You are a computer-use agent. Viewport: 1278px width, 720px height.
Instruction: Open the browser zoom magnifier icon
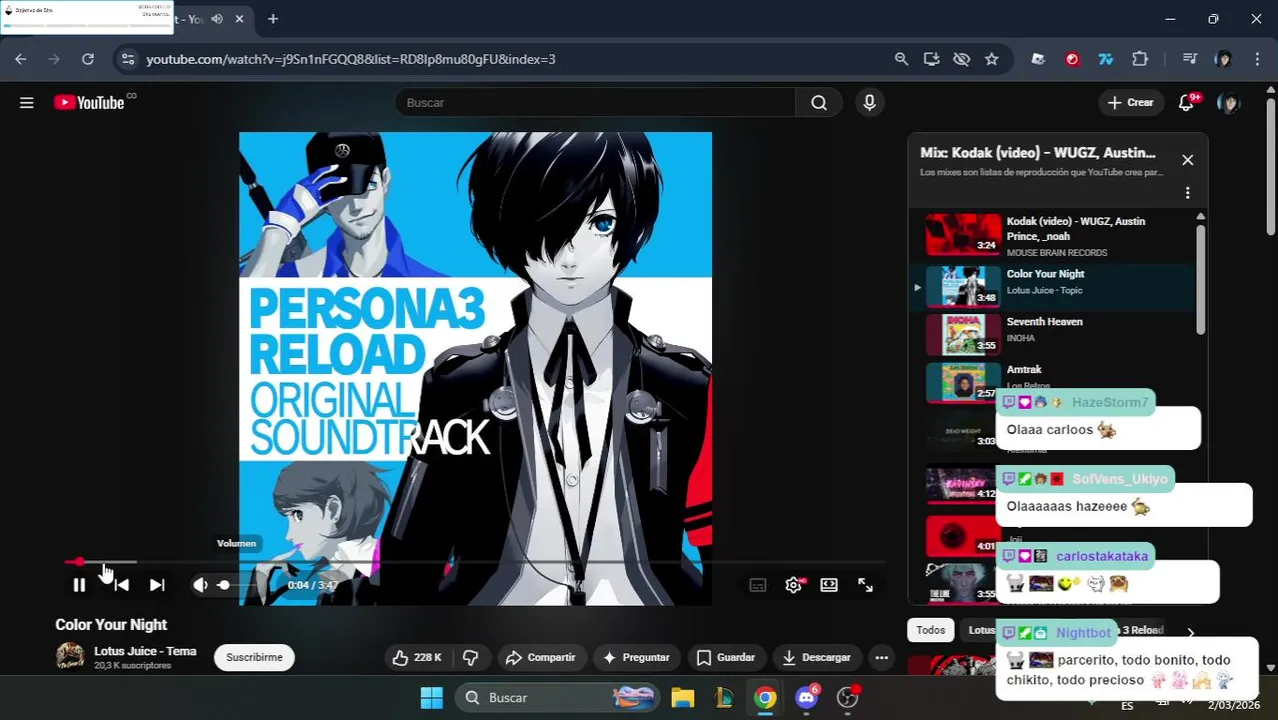click(x=901, y=59)
